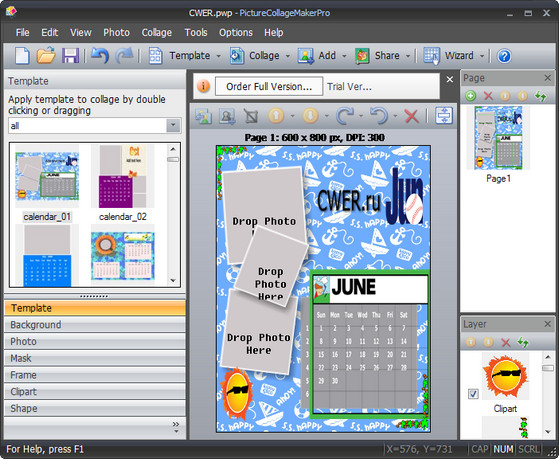This screenshot has height=459, width=559.
Task: Click the fit-to-page icon in canvas toolbar
Action: [444, 116]
